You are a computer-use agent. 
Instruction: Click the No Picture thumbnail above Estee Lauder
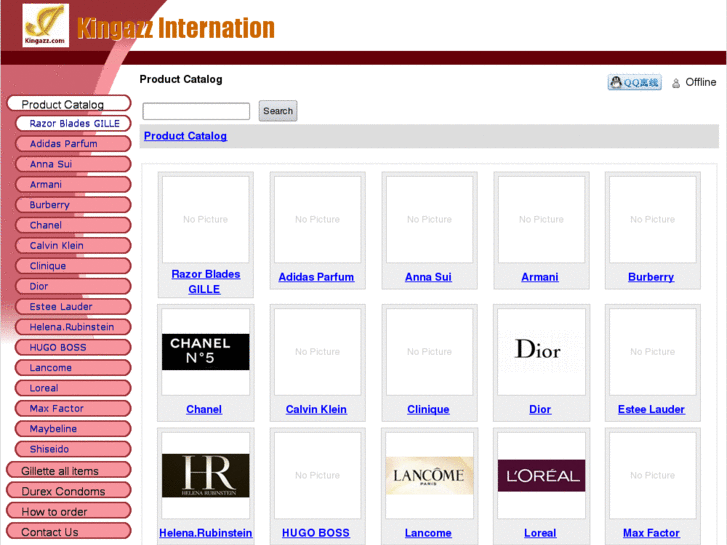(653, 352)
